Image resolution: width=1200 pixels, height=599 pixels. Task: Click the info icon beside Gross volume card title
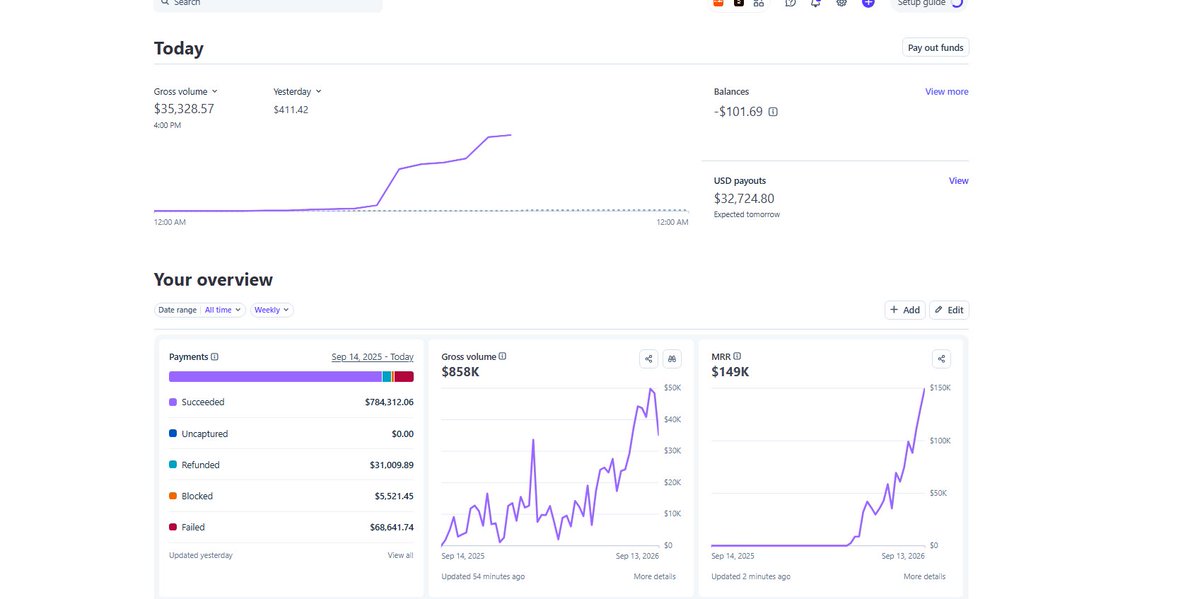click(x=502, y=356)
